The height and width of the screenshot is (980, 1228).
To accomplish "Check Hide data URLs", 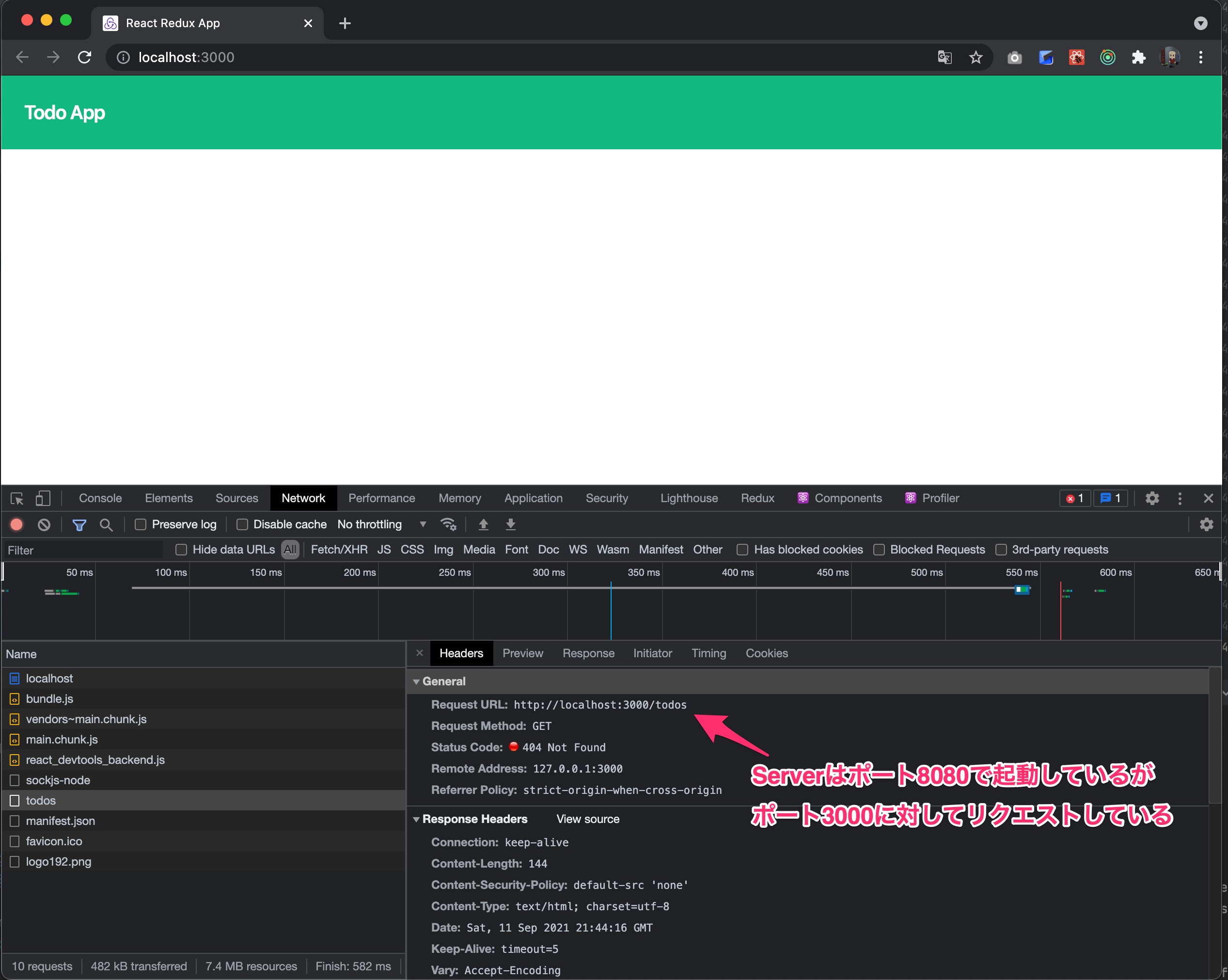I will tap(181, 549).
